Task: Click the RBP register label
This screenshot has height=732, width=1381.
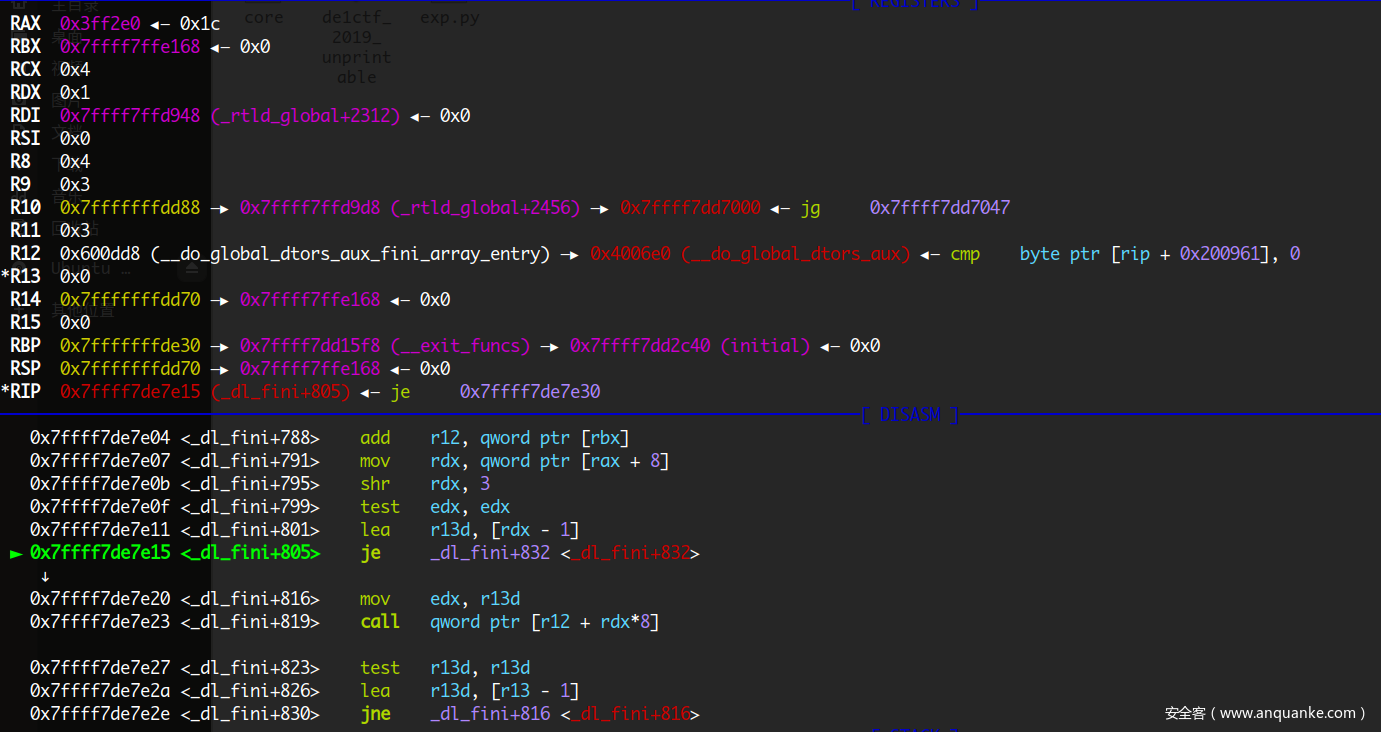Action: [x=25, y=345]
